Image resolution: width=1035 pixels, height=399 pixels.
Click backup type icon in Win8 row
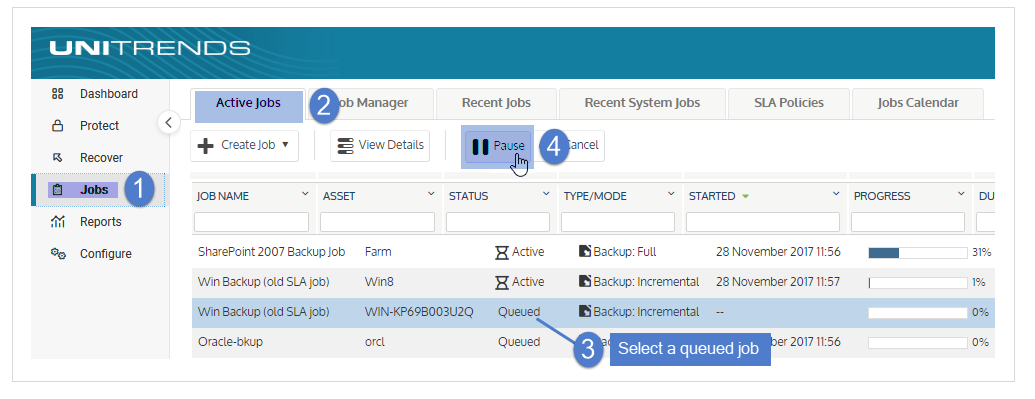585,281
